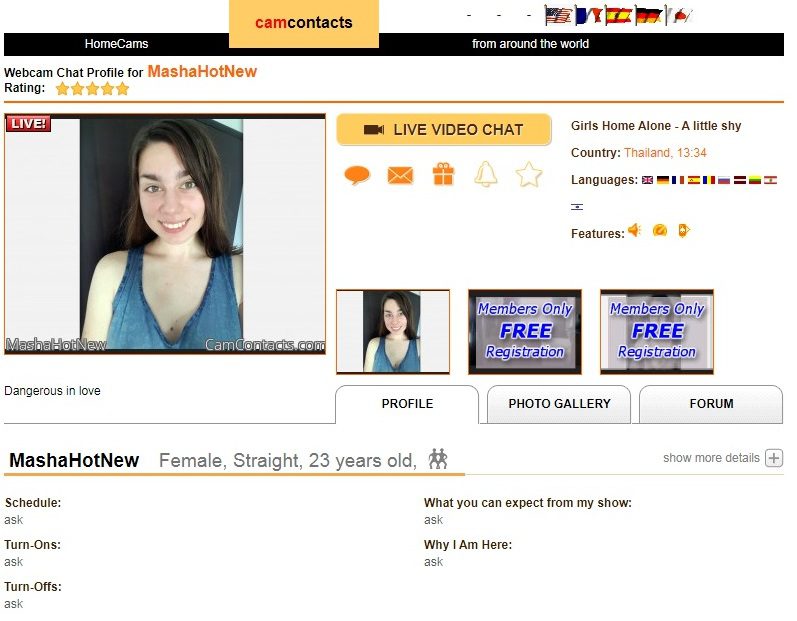Switch site language with the French waving flag

[x=589, y=16]
